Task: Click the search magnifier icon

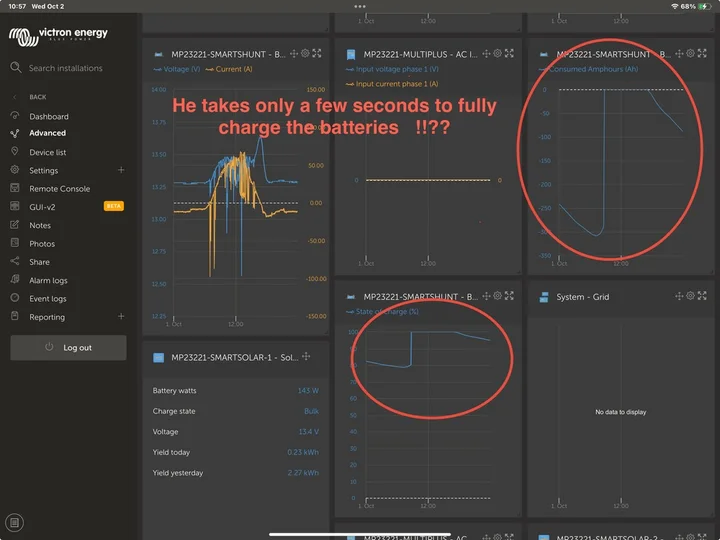Action: [x=16, y=68]
